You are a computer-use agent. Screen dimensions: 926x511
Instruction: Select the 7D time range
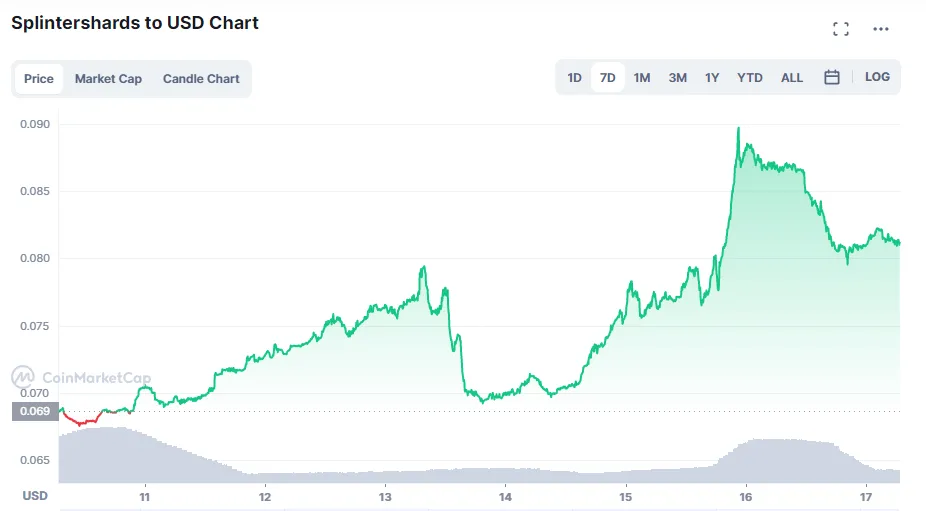pyautogui.click(x=608, y=77)
